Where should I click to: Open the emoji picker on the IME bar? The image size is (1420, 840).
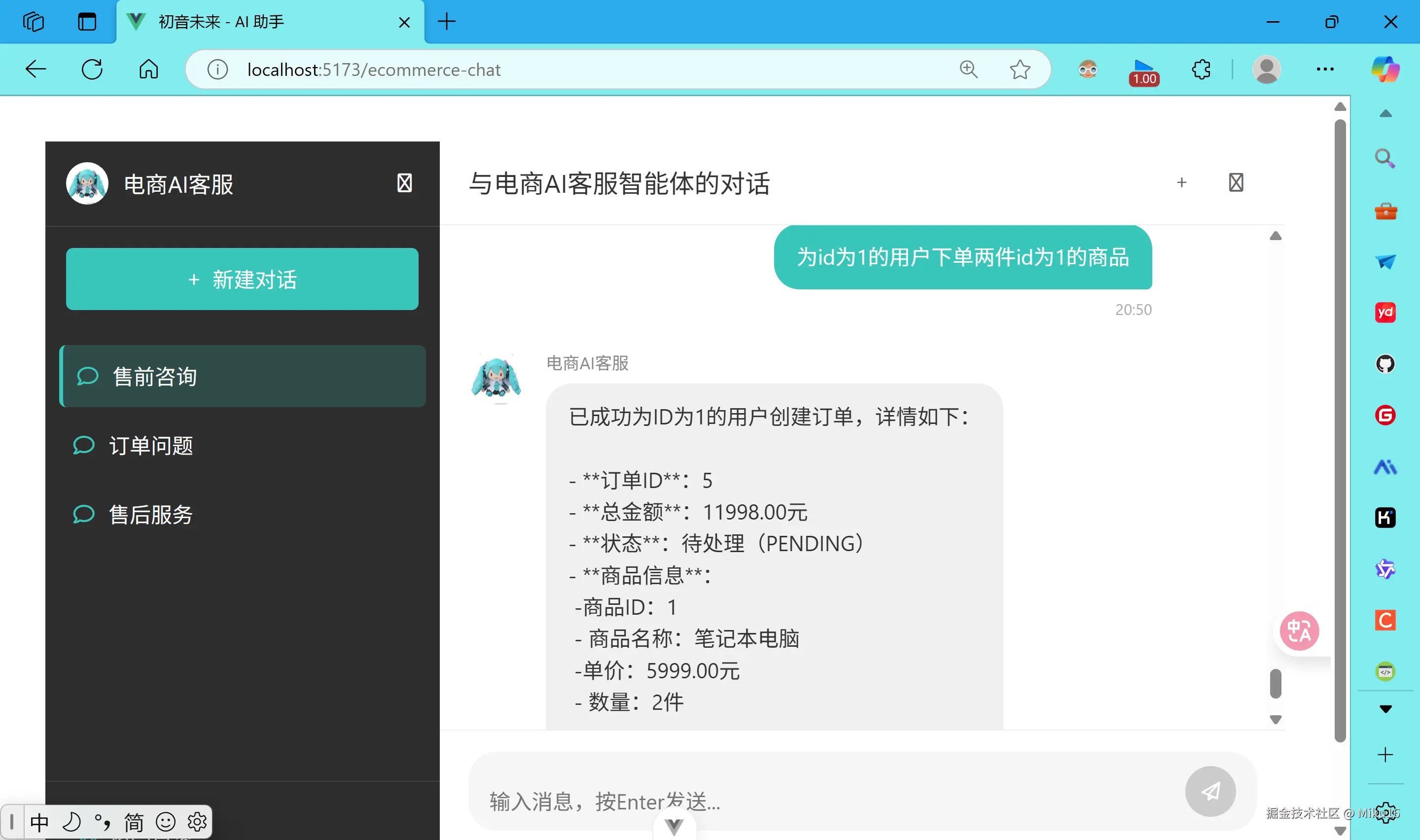[x=165, y=821]
